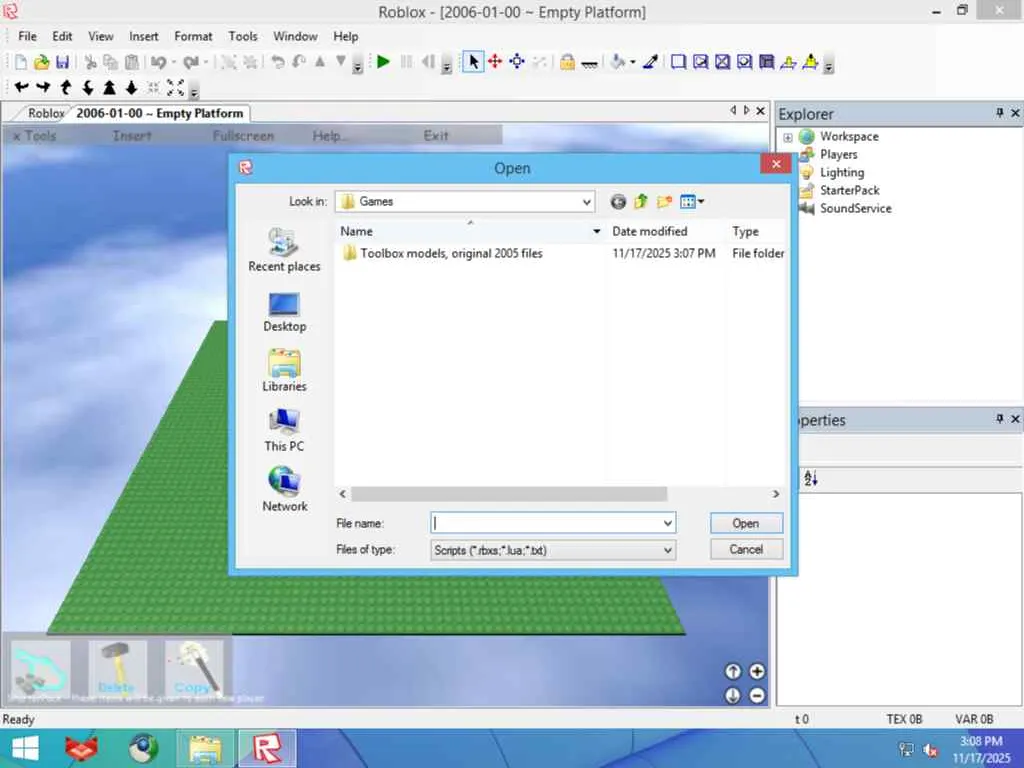Select the arrow pointer selection tool
1024x768 pixels.
473,62
